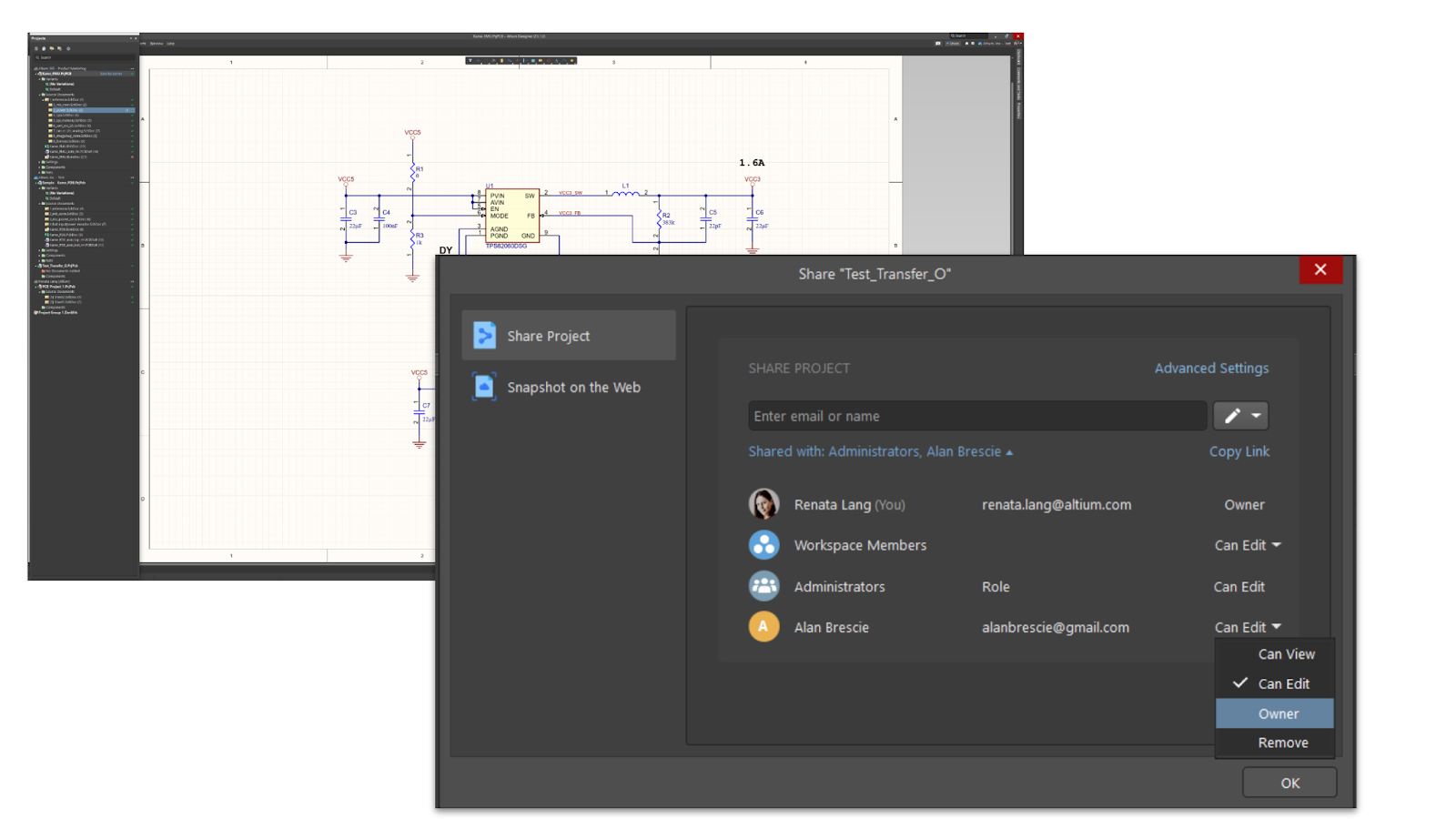
Task: Click the Administrators role icon
Action: click(763, 586)
